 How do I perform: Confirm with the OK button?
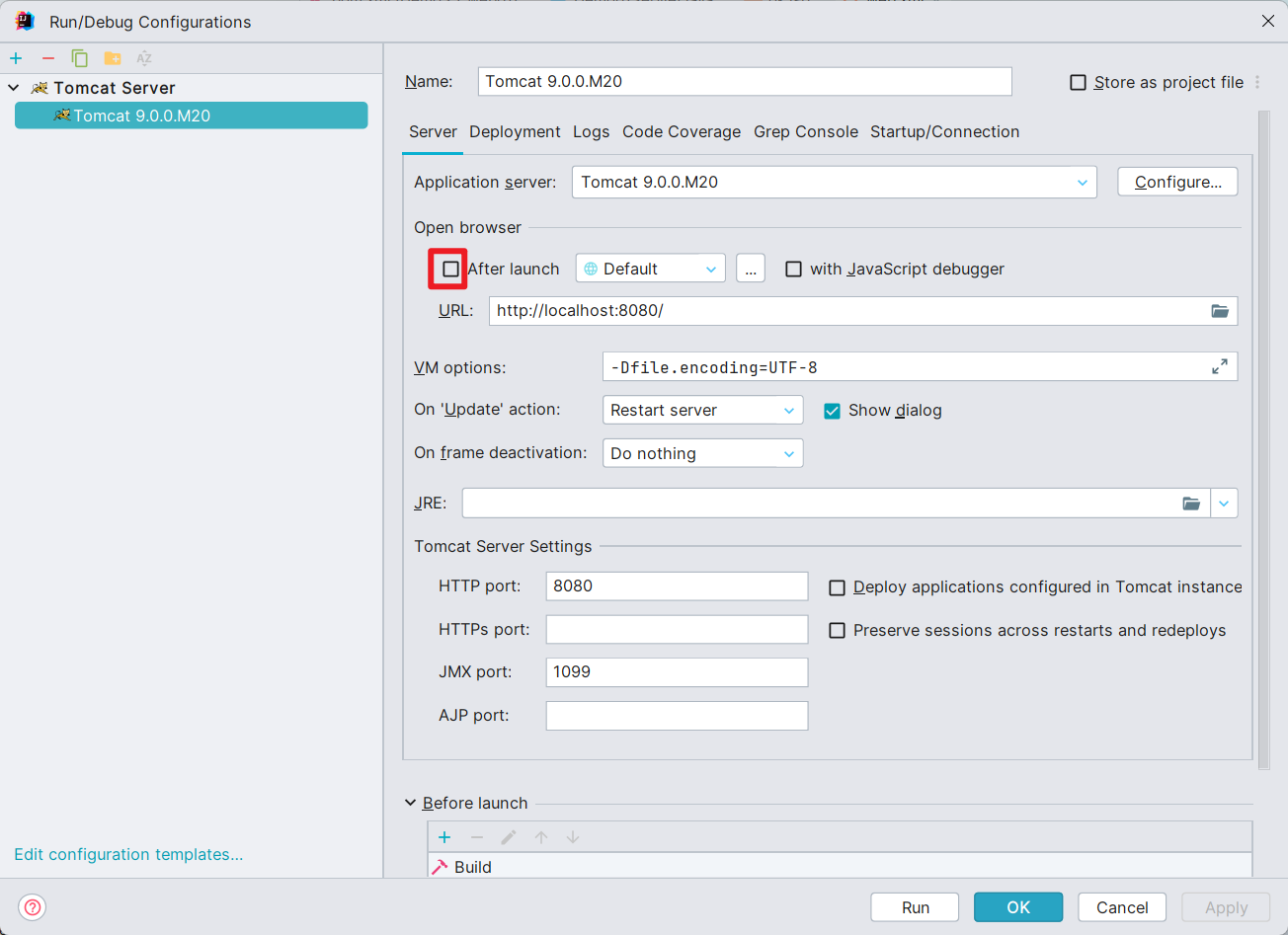pos(1018,907)
